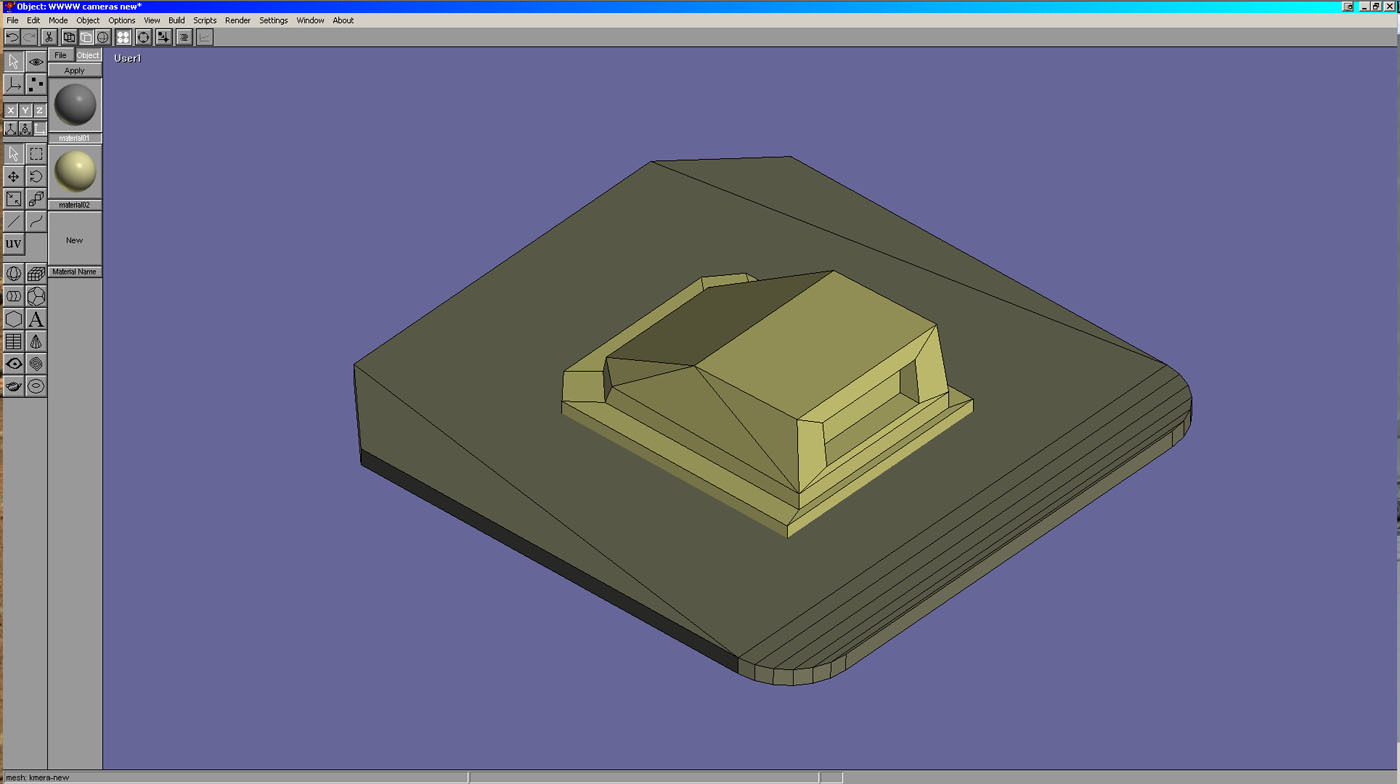Click the User1 viewport label

[128, 58]
